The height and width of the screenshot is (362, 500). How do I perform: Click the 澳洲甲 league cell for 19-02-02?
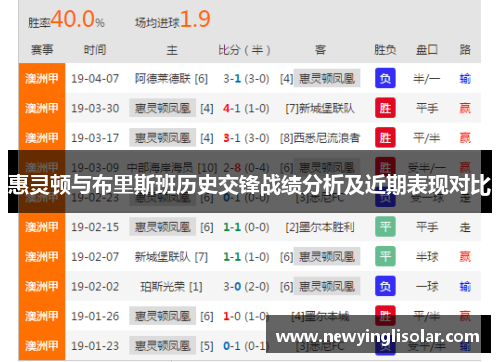(42, 286)
